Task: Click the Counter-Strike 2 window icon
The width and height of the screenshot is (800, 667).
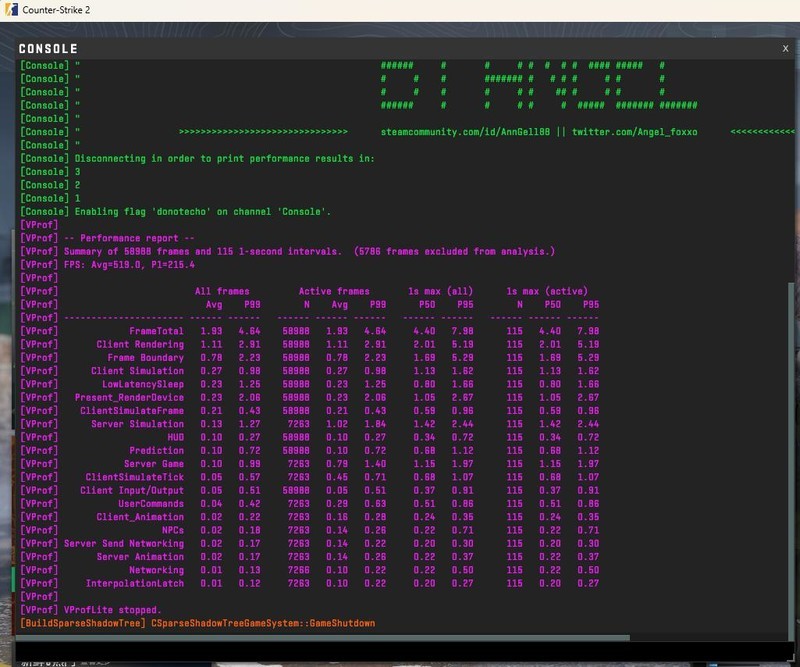Action: [x=10, y=10]
